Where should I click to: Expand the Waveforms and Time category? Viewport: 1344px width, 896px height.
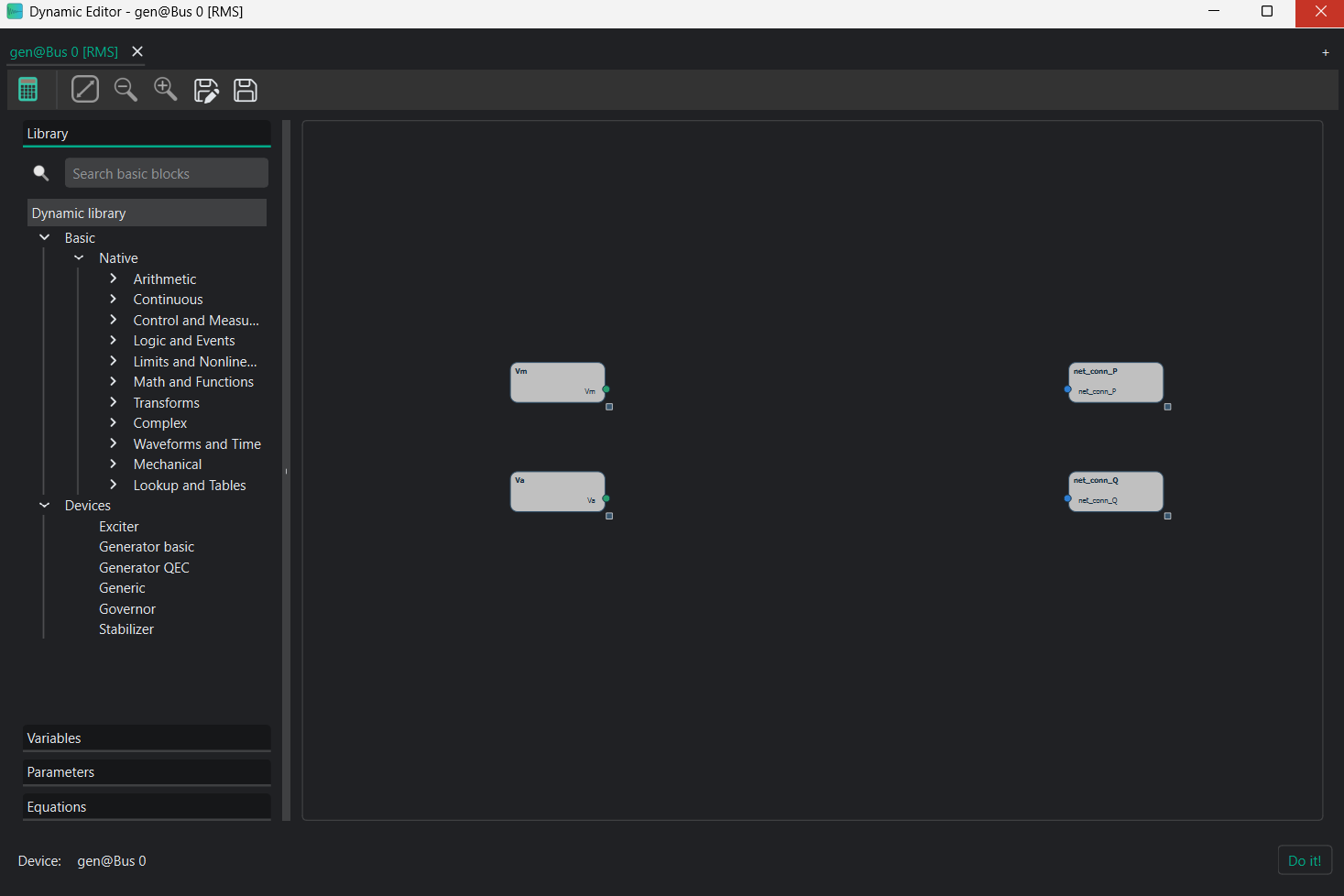113,443
